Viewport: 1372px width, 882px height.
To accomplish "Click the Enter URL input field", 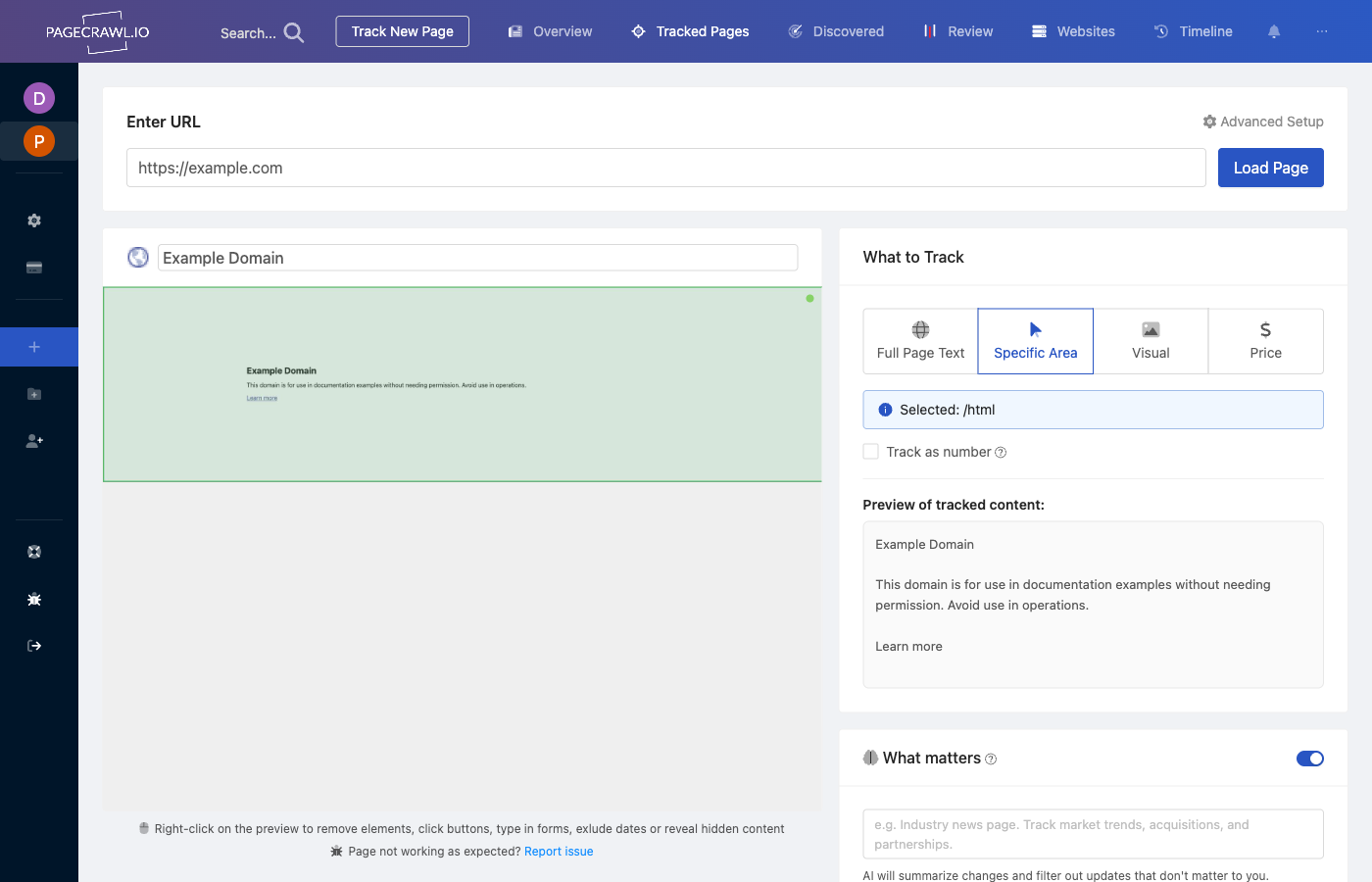I will point(665,168).
